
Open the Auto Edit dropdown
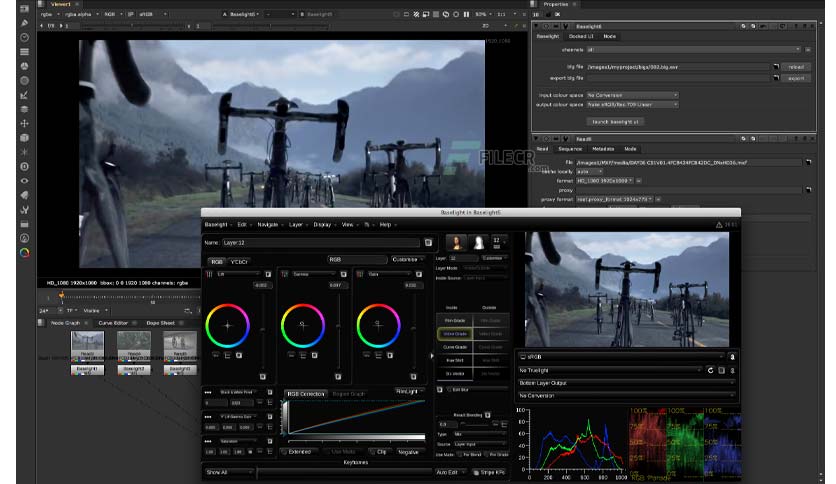[x=451, y=472]
